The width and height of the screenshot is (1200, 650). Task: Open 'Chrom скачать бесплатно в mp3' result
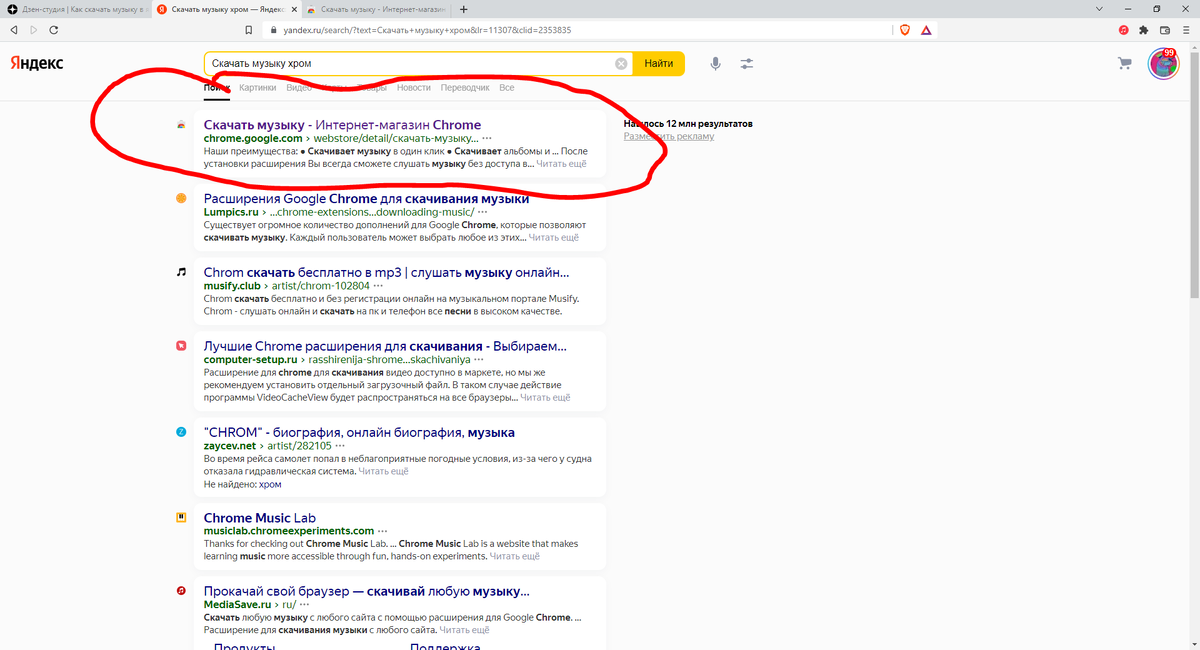(386, 272)
